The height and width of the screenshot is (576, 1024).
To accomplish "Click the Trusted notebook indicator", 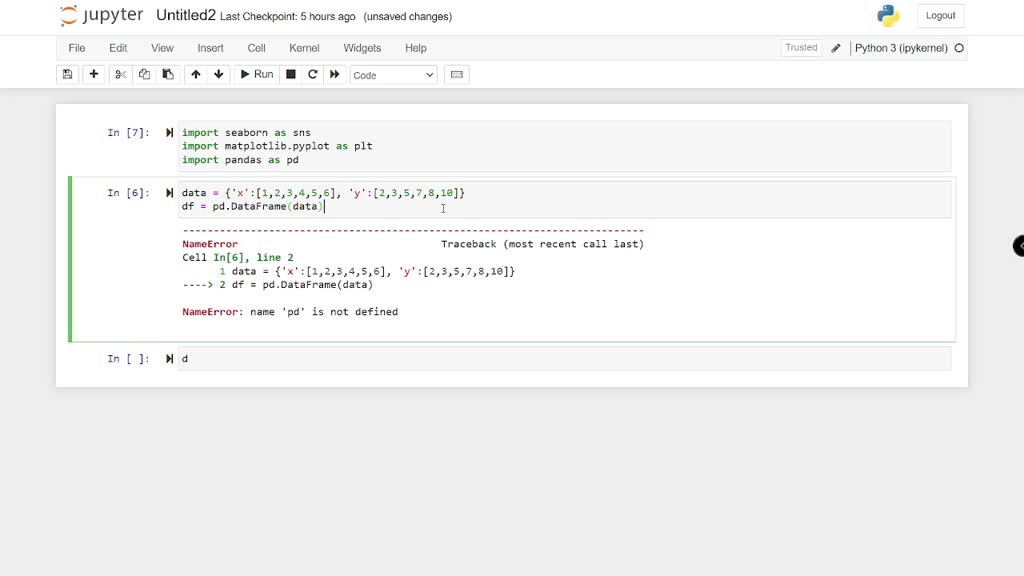I will (x=801, y=48).
